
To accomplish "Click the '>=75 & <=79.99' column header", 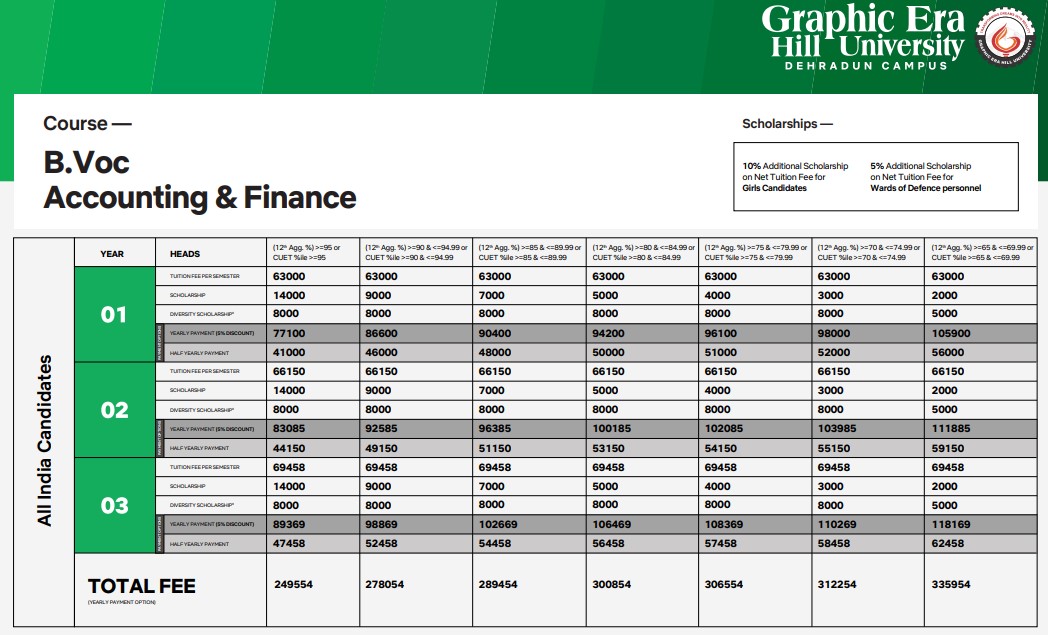I will (x=755, y=253).
